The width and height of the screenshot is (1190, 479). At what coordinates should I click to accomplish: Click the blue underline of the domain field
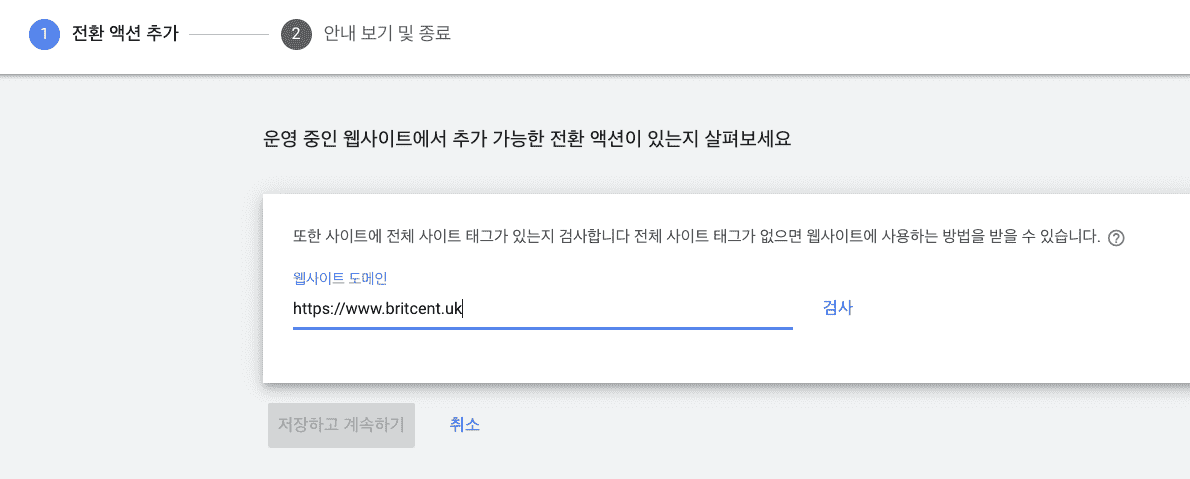point(543,328)
